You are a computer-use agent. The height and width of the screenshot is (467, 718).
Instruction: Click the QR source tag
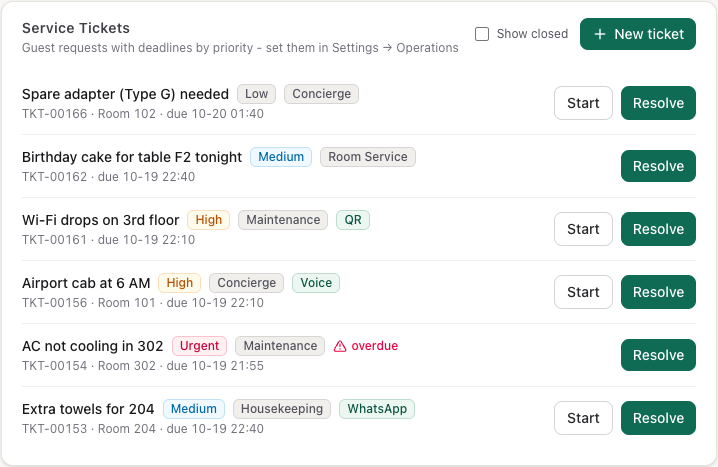[x=353, y=220]
